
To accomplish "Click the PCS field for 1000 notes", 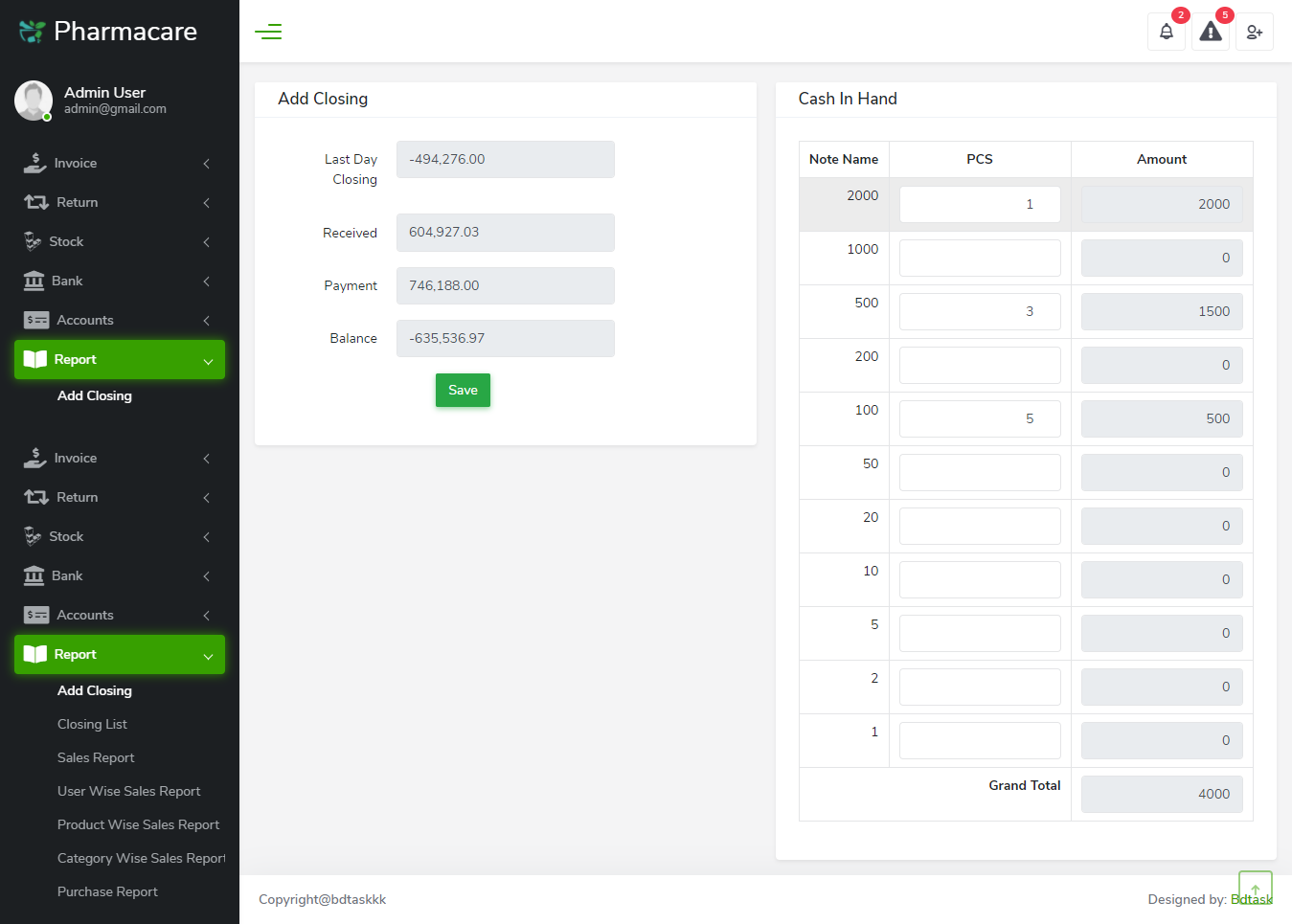I will tap(979, 259).
